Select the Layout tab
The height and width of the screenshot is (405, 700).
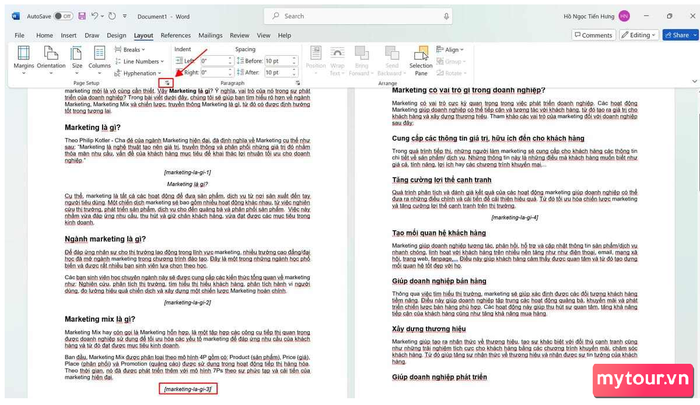coord(143,35)
